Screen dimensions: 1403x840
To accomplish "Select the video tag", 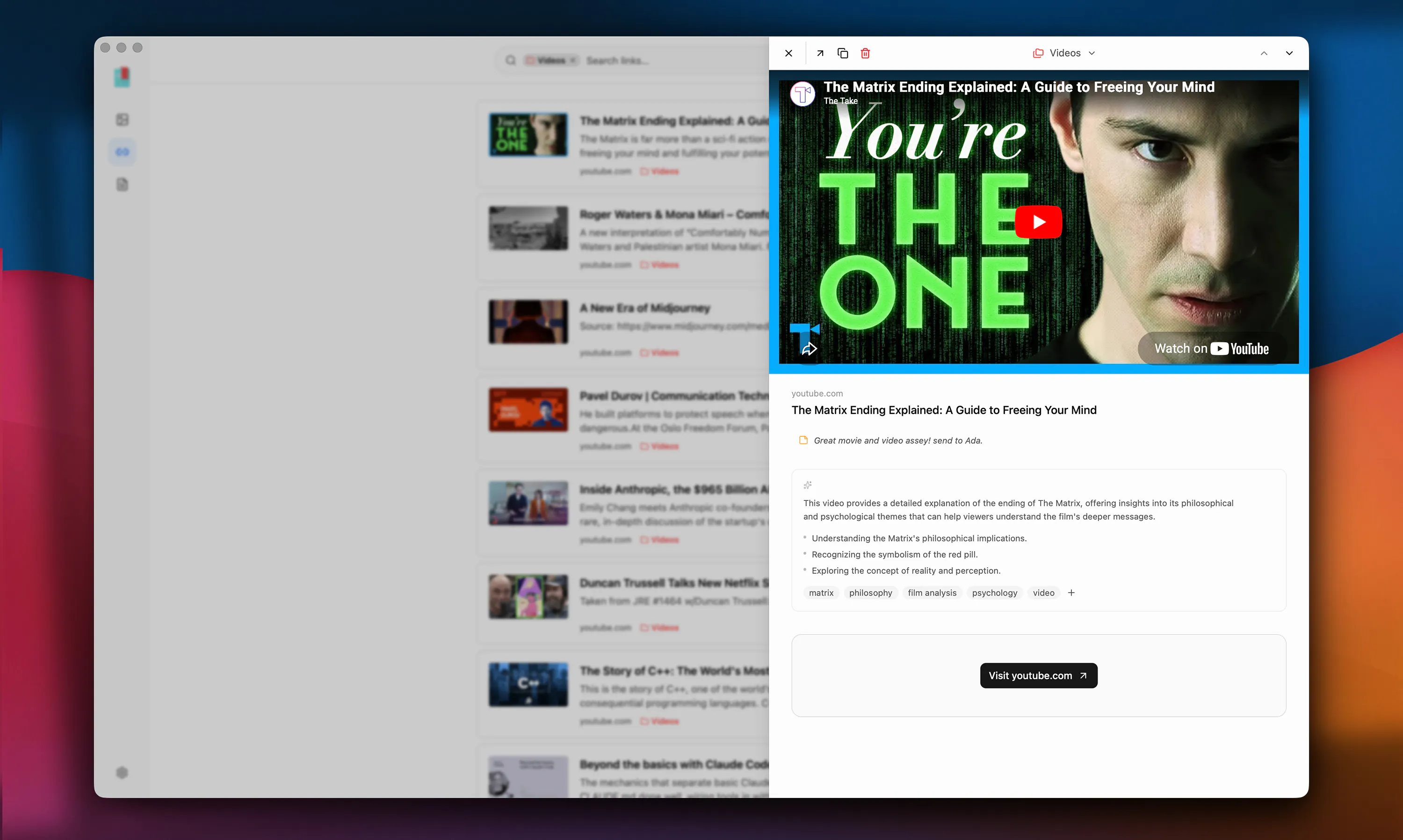I will pos(1044,593).
